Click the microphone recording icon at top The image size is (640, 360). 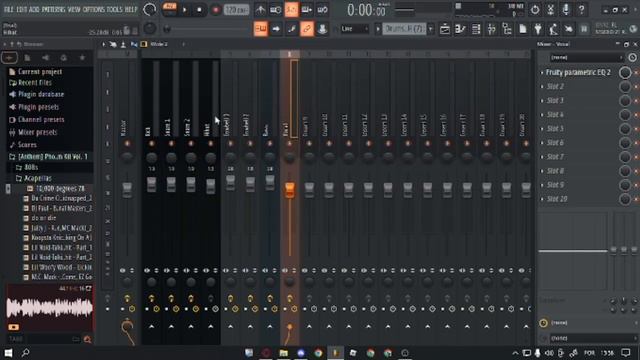coord(566,9)
